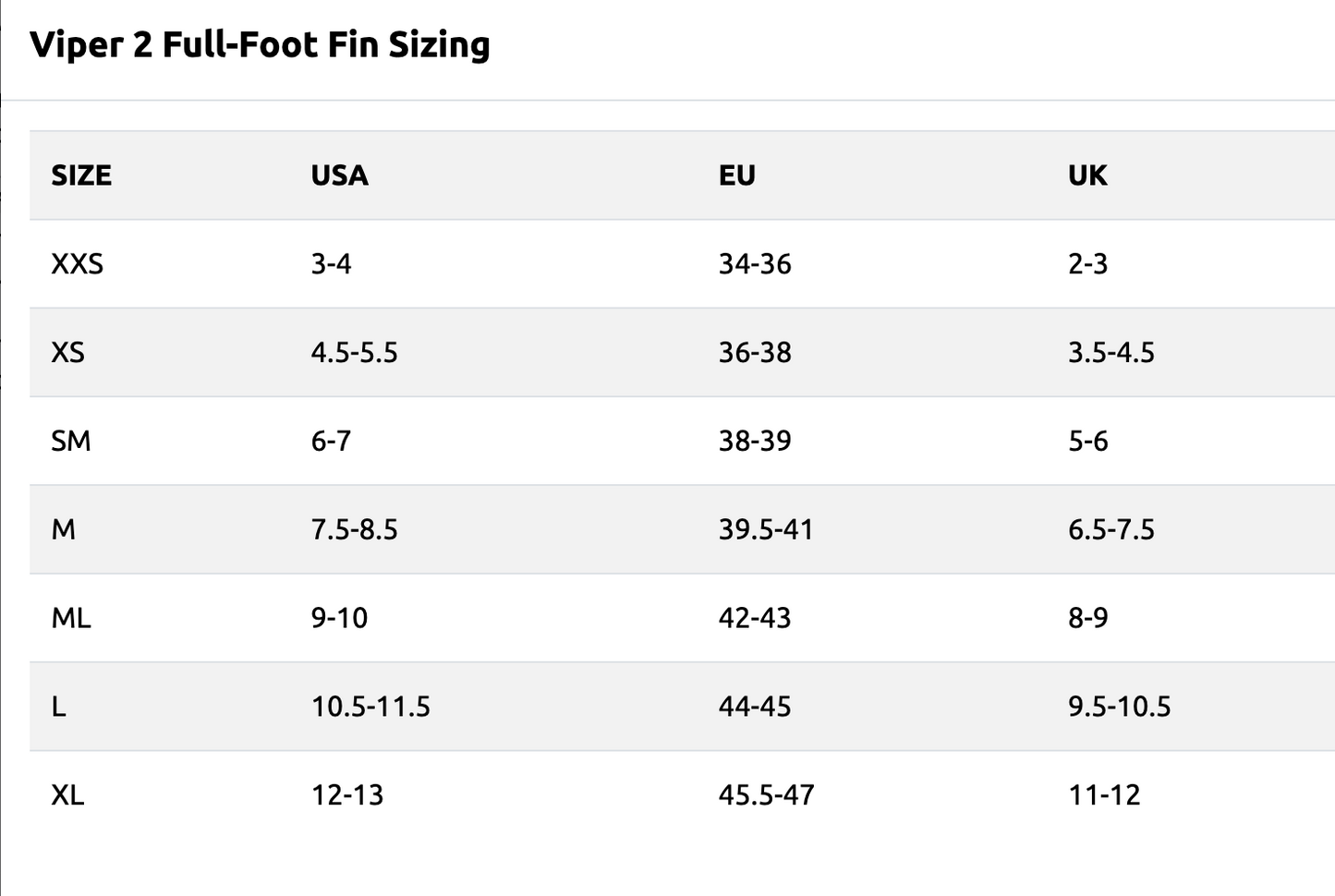The height and width of the screenshot is (896, 1335).
Task: Click EU value 45.5-47 cell
Action: click(x=767, y=795)
